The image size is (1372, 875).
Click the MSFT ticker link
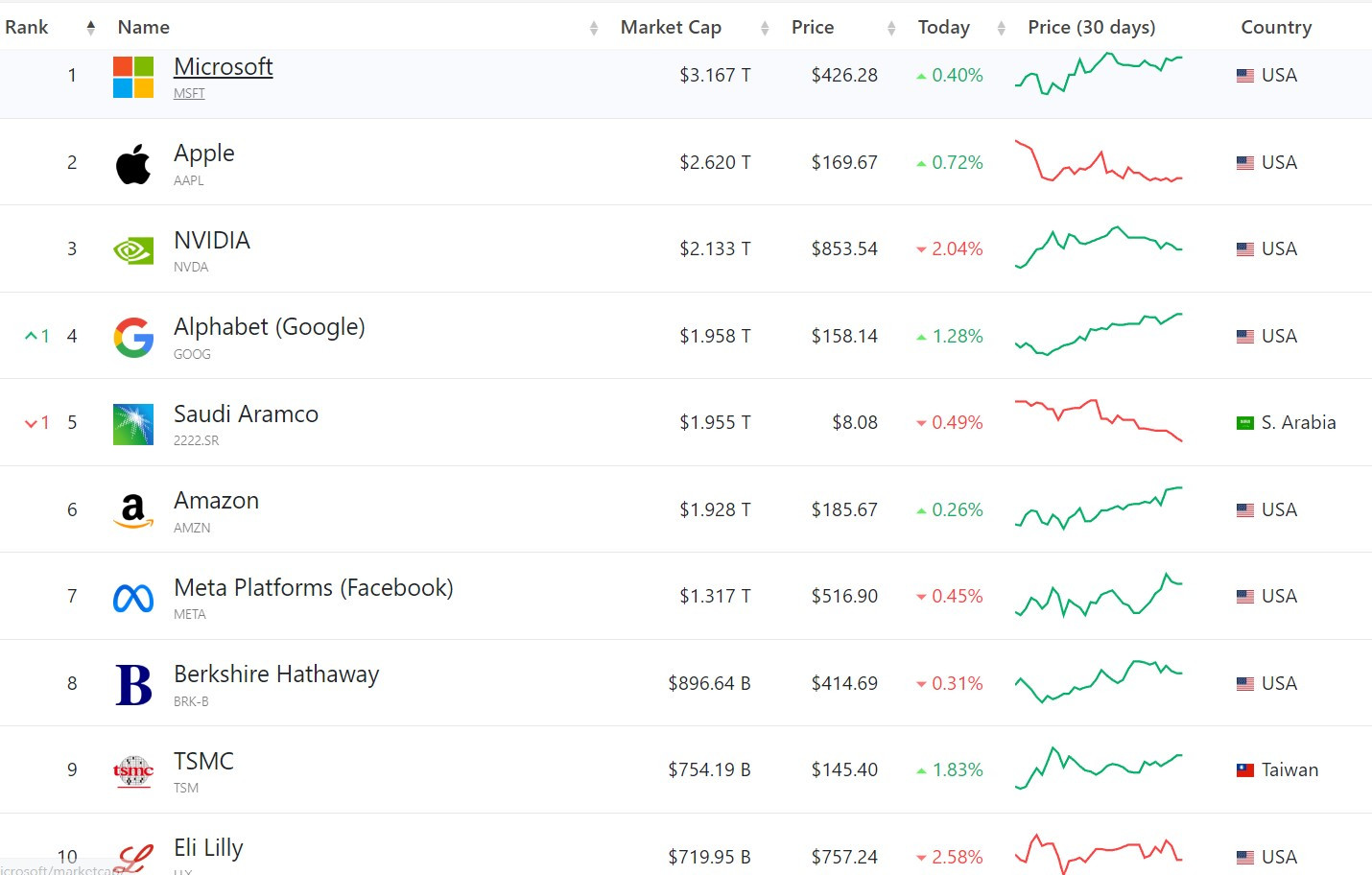188,92
